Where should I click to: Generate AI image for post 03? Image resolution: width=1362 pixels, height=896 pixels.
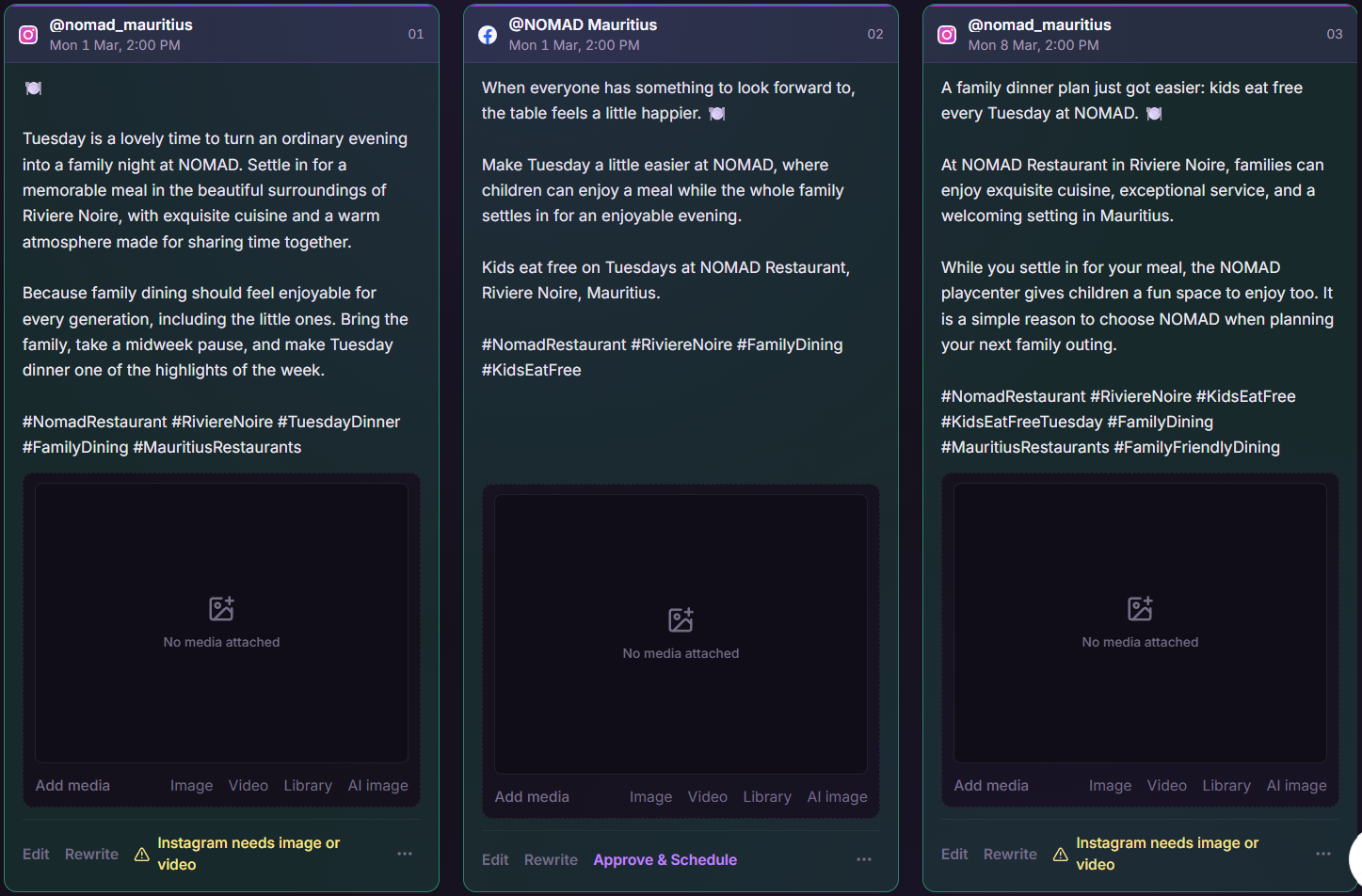click(1297, 785)
